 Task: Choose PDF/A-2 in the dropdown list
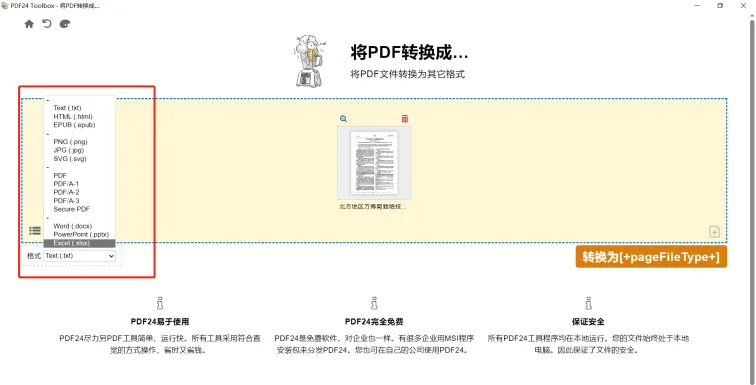pyautogui.click(x=67, y=192)
